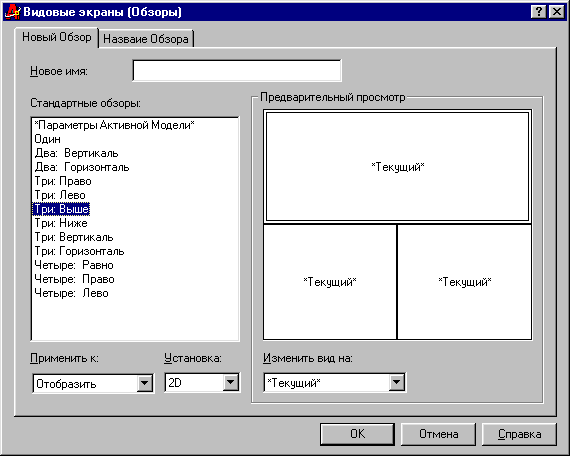Select the bottom-right preview viewport pane
570x456 pixels.
(x=465, y=282)
